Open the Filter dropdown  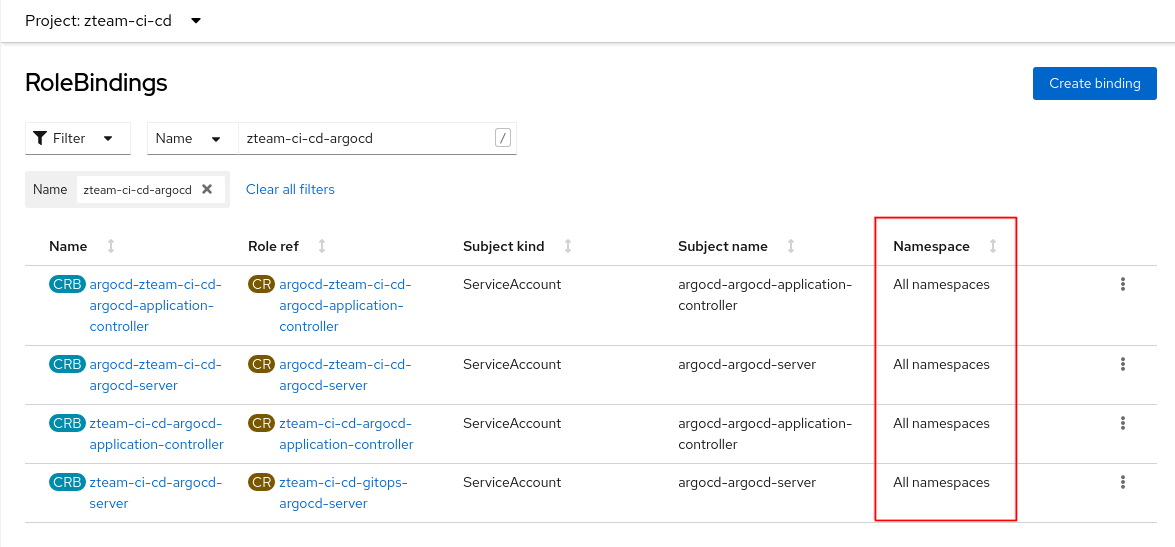(x=78, y=138)
